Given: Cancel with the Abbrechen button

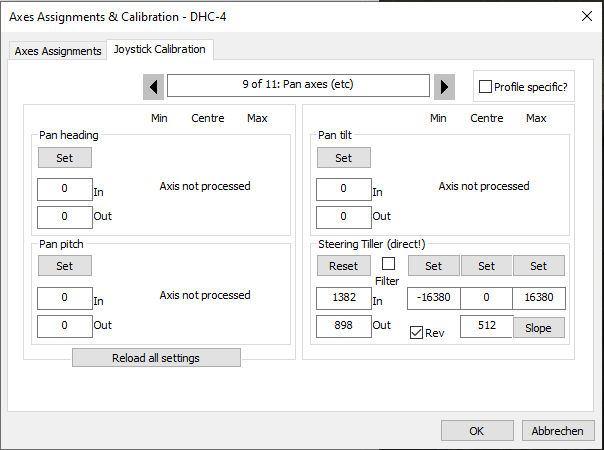Looking at the screenshot, I should [558, 431].
